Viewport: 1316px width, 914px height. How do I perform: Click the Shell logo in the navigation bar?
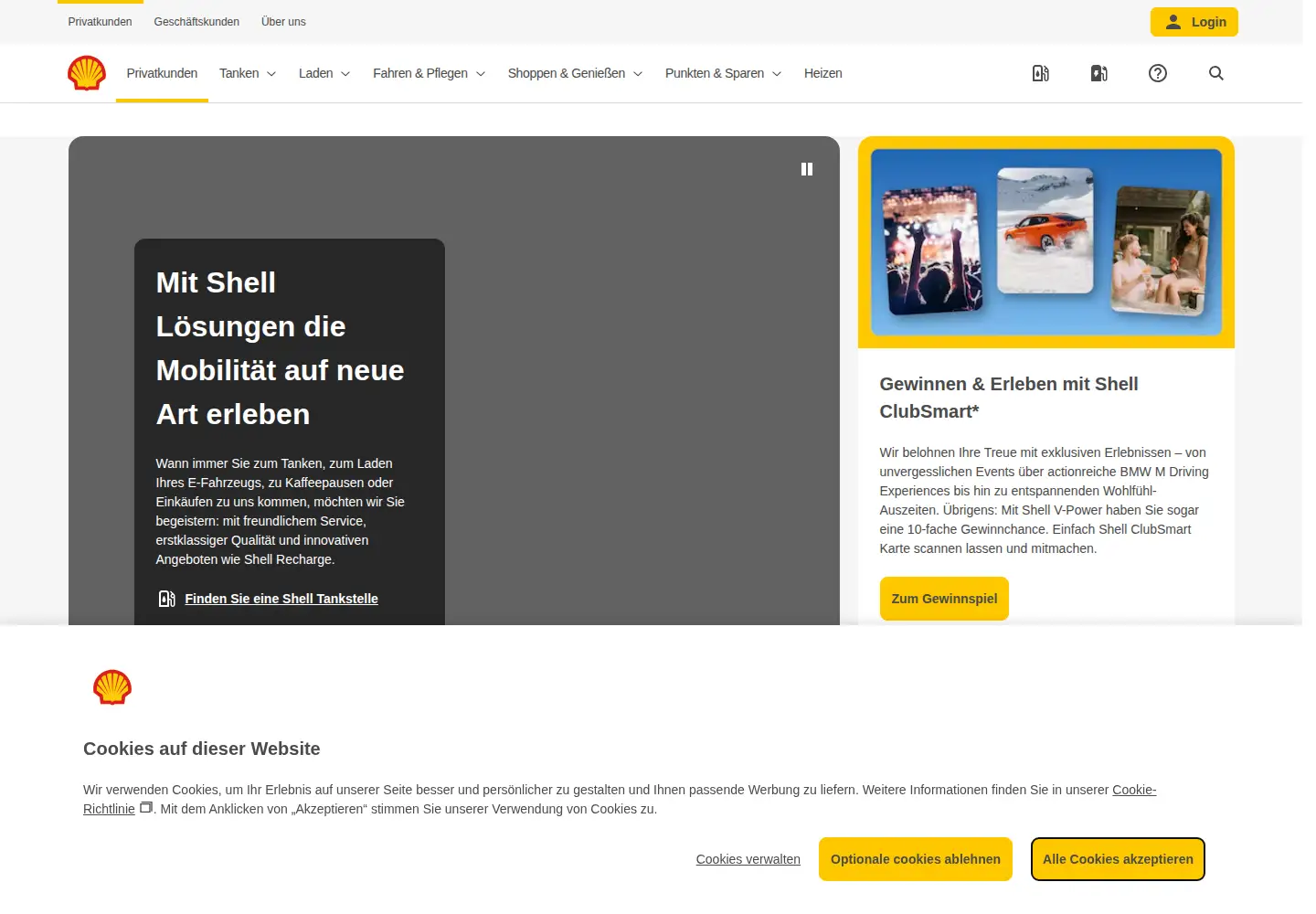[x=87, y=73]
